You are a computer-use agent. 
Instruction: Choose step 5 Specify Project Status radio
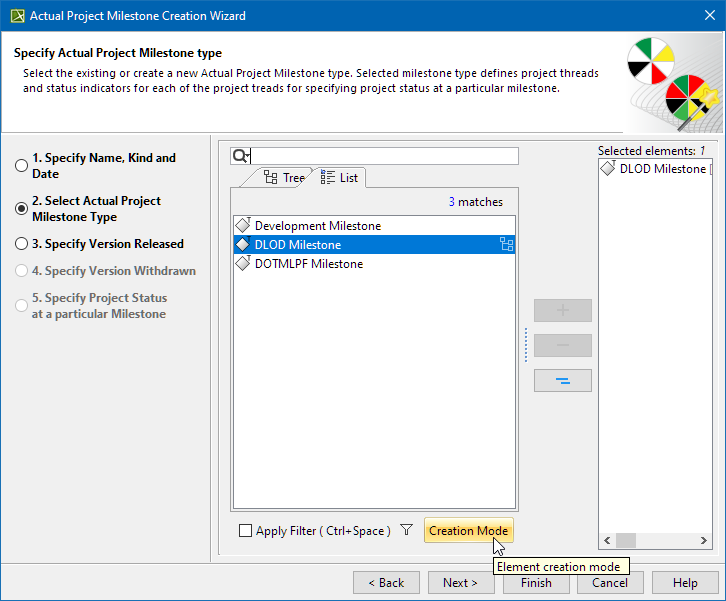(21, 306)
